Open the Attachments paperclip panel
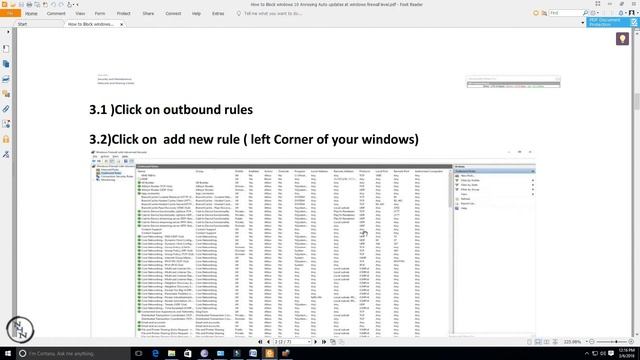Viewport: 640px width, 360px height. [x=6, y=109]
